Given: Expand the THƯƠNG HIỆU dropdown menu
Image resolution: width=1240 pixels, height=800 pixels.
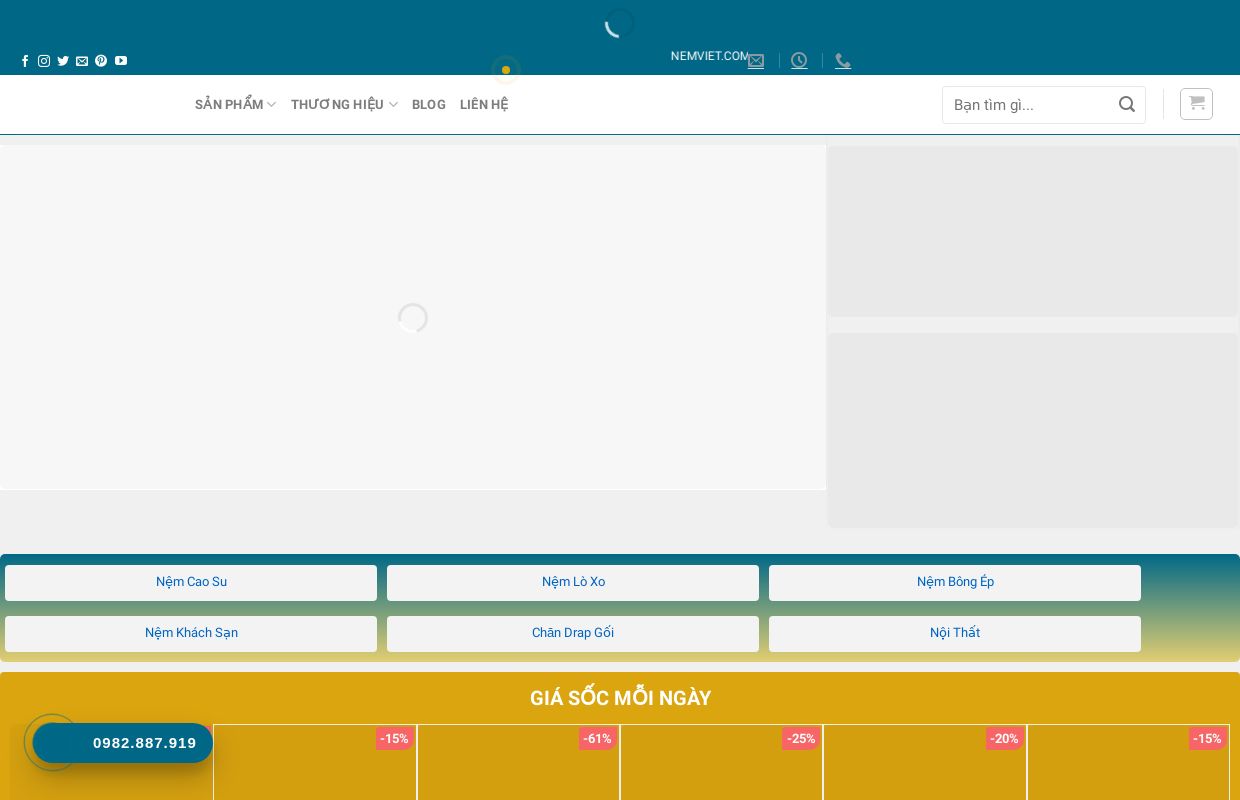Looking at the screenshot, I should (344, 105).
